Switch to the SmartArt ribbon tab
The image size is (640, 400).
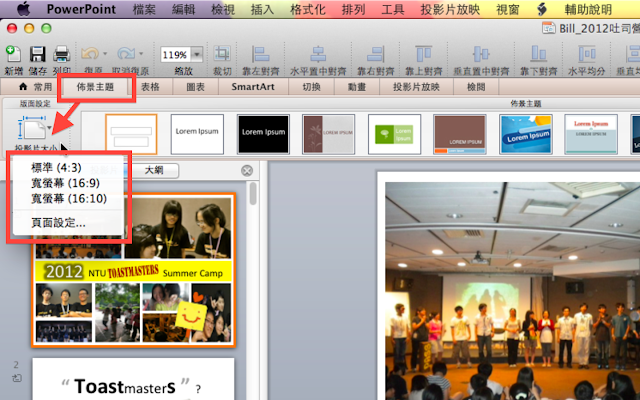[x=253, y=87]
